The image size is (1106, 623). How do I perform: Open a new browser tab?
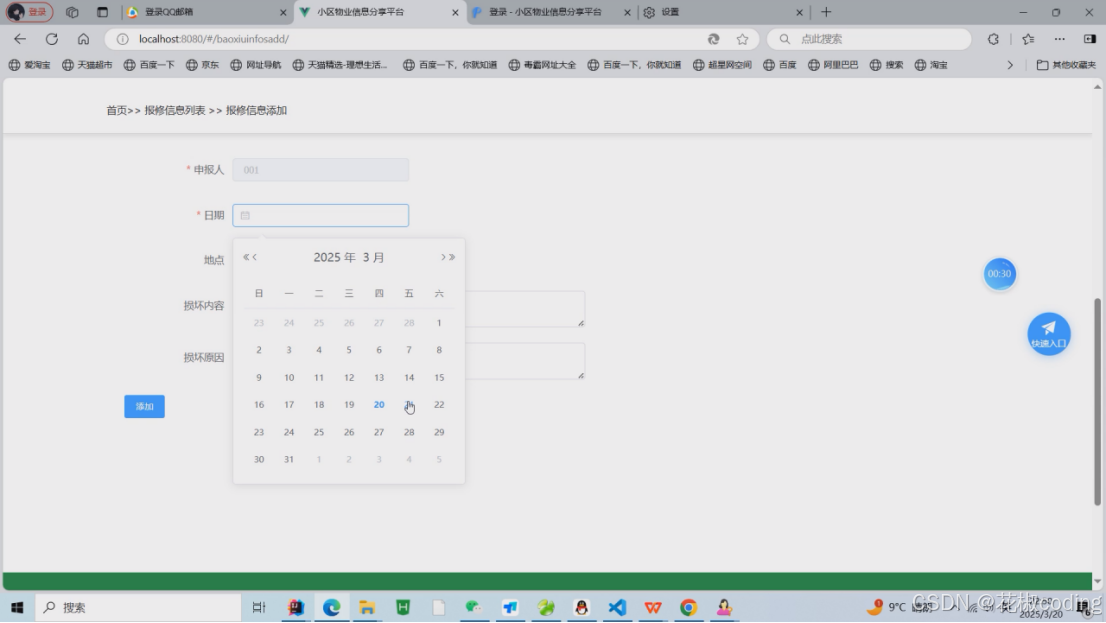pyautogui.click(x=826, y=12)
